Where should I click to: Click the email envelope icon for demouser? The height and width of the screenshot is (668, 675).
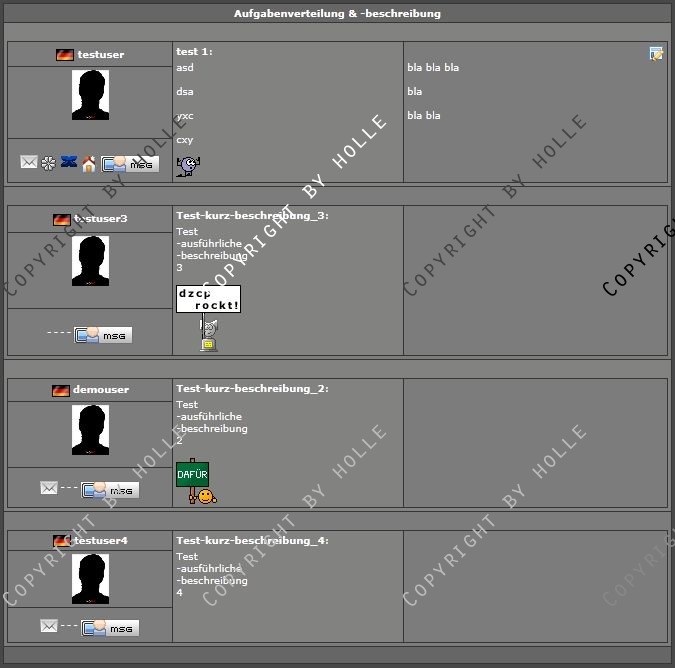click(48, 488)
